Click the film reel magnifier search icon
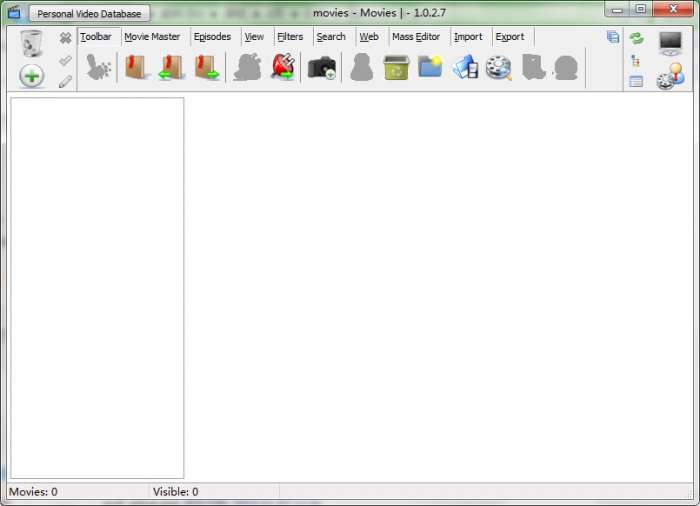 (498, 68)
